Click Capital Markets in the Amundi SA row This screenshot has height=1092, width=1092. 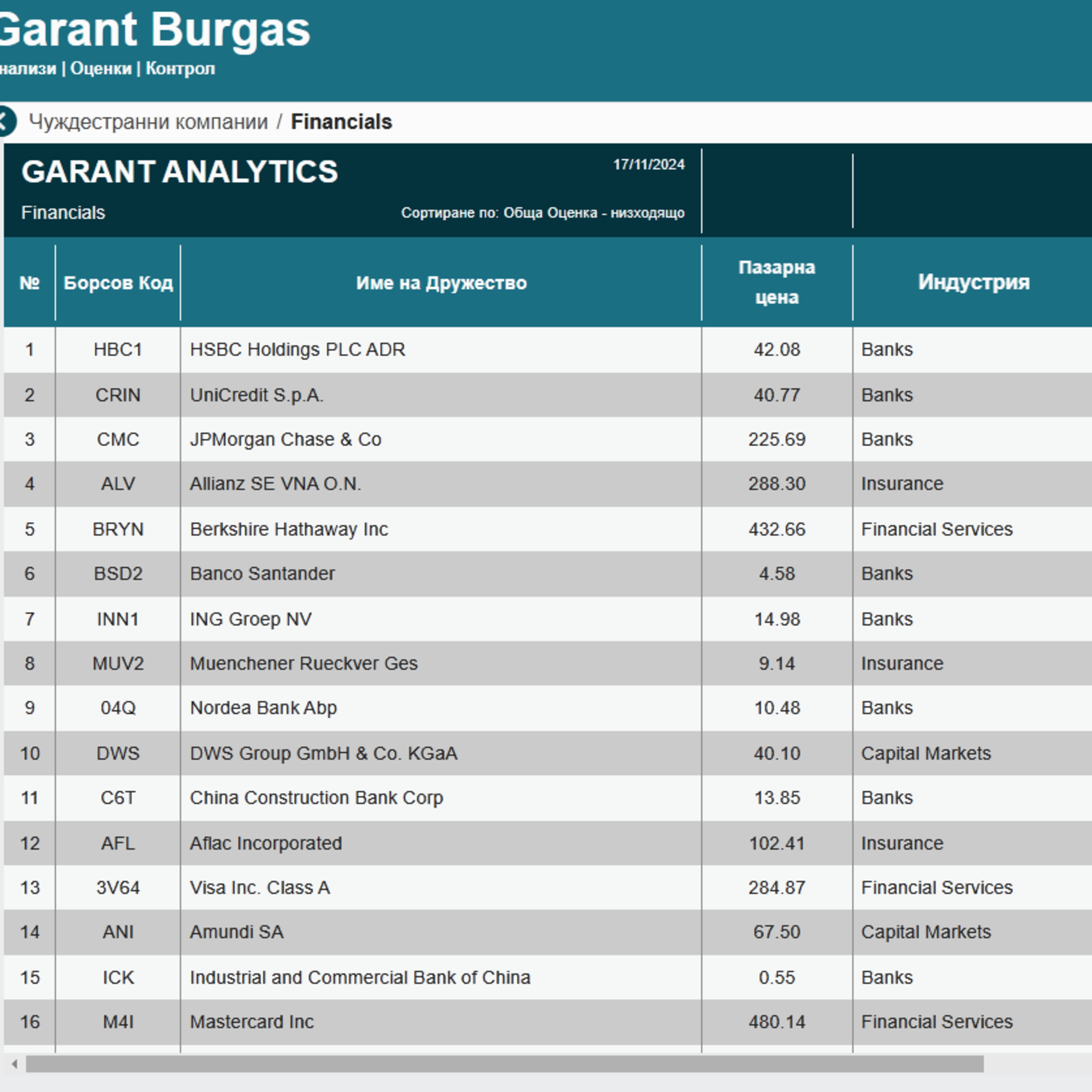(926, 932)
